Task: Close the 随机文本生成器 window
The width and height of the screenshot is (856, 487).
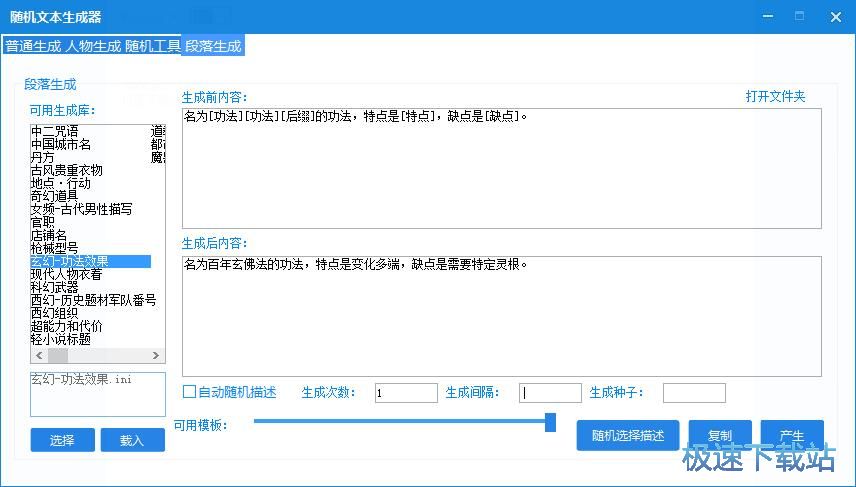Action: click(x=836, y=16)
